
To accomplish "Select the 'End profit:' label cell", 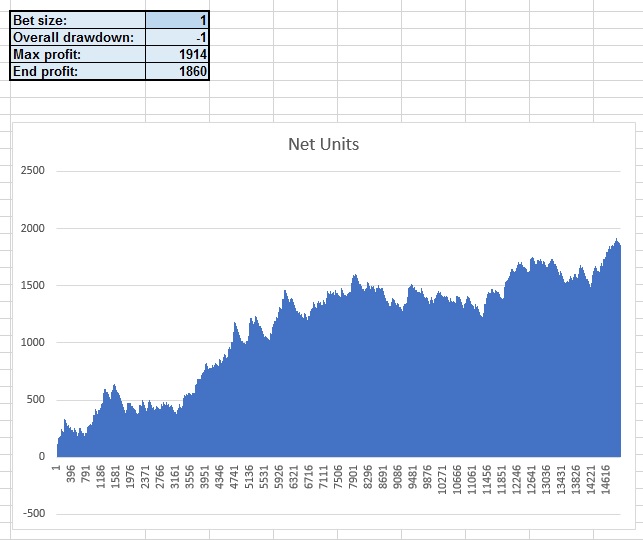I will (x=77, y=72).
